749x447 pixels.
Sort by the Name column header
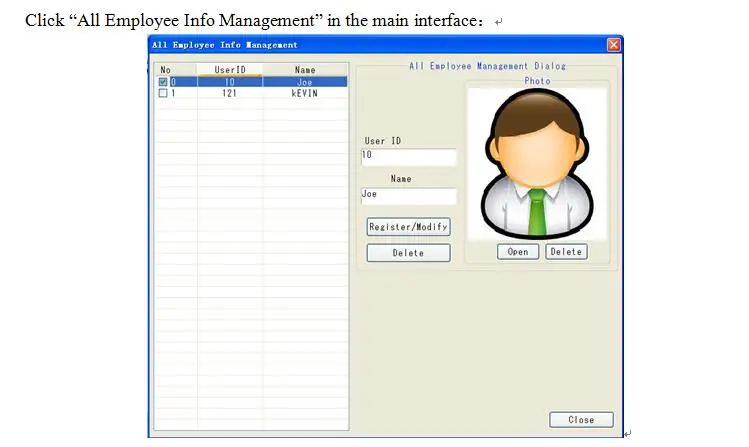[x=305, y=70]
